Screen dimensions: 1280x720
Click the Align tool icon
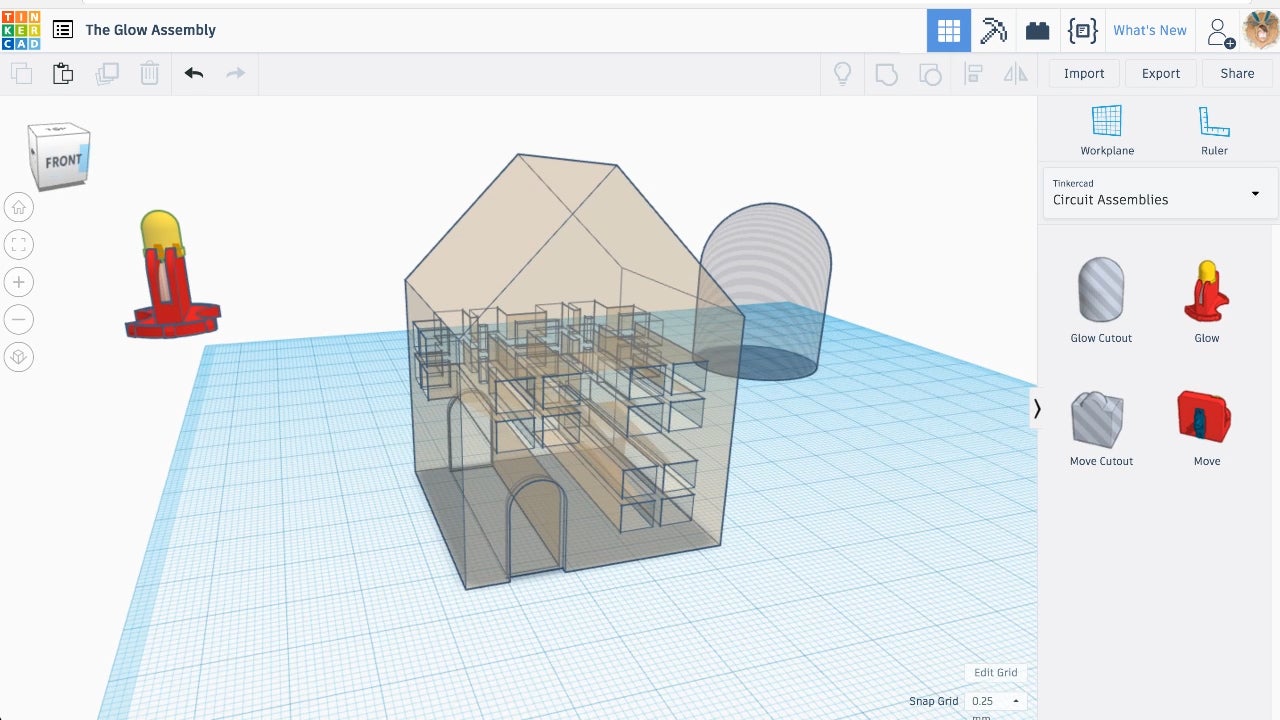[x=973, y=73]
